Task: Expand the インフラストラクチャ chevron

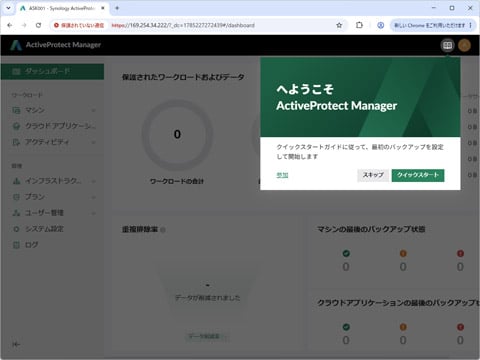Action: pyautogui.click(x=94, y=181)
